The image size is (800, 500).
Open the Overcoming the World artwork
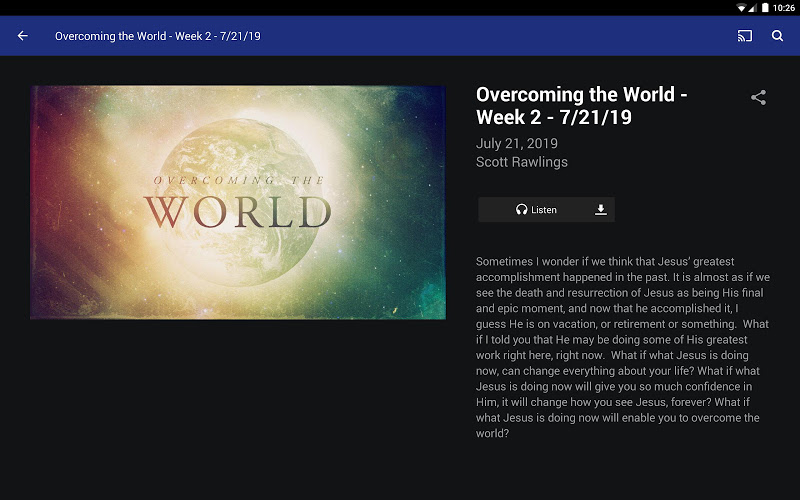click(238, 203)
